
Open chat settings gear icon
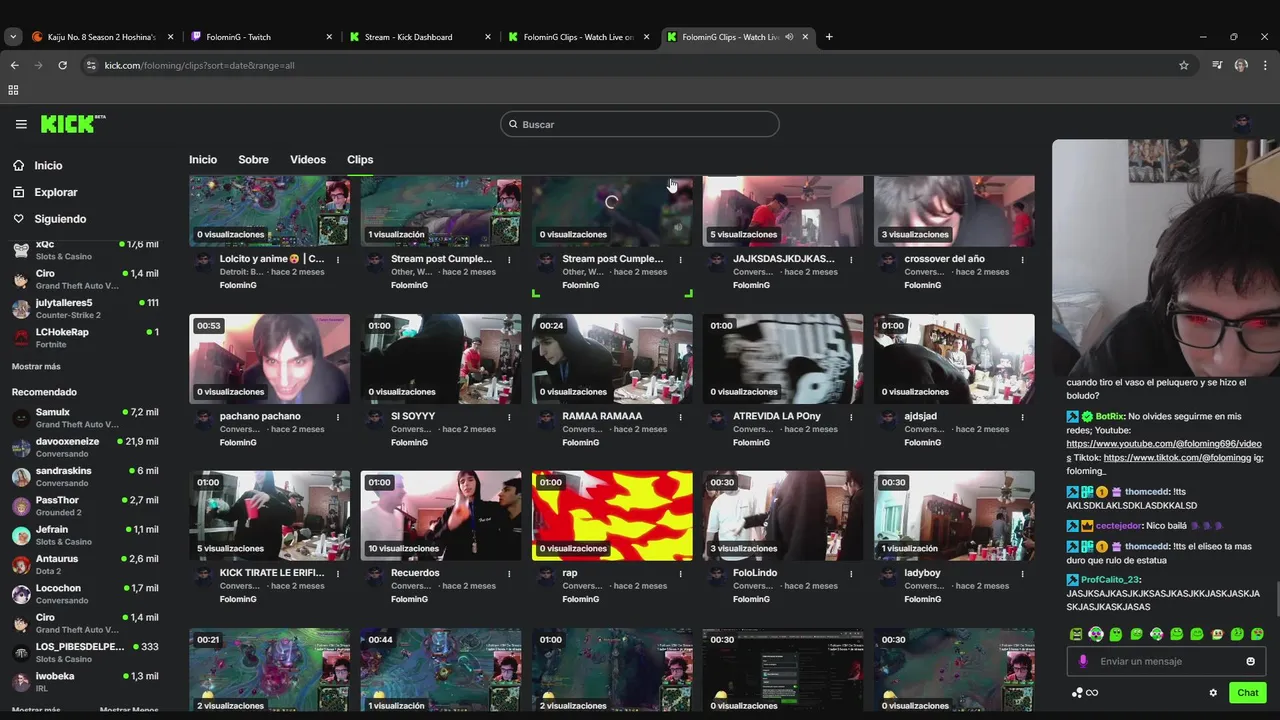click(1213, 693)
